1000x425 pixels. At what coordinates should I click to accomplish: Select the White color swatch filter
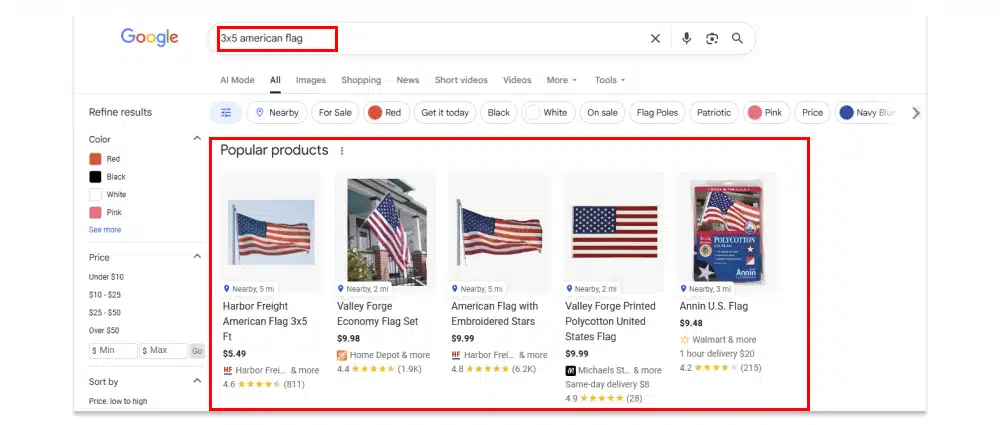(96, 195)
